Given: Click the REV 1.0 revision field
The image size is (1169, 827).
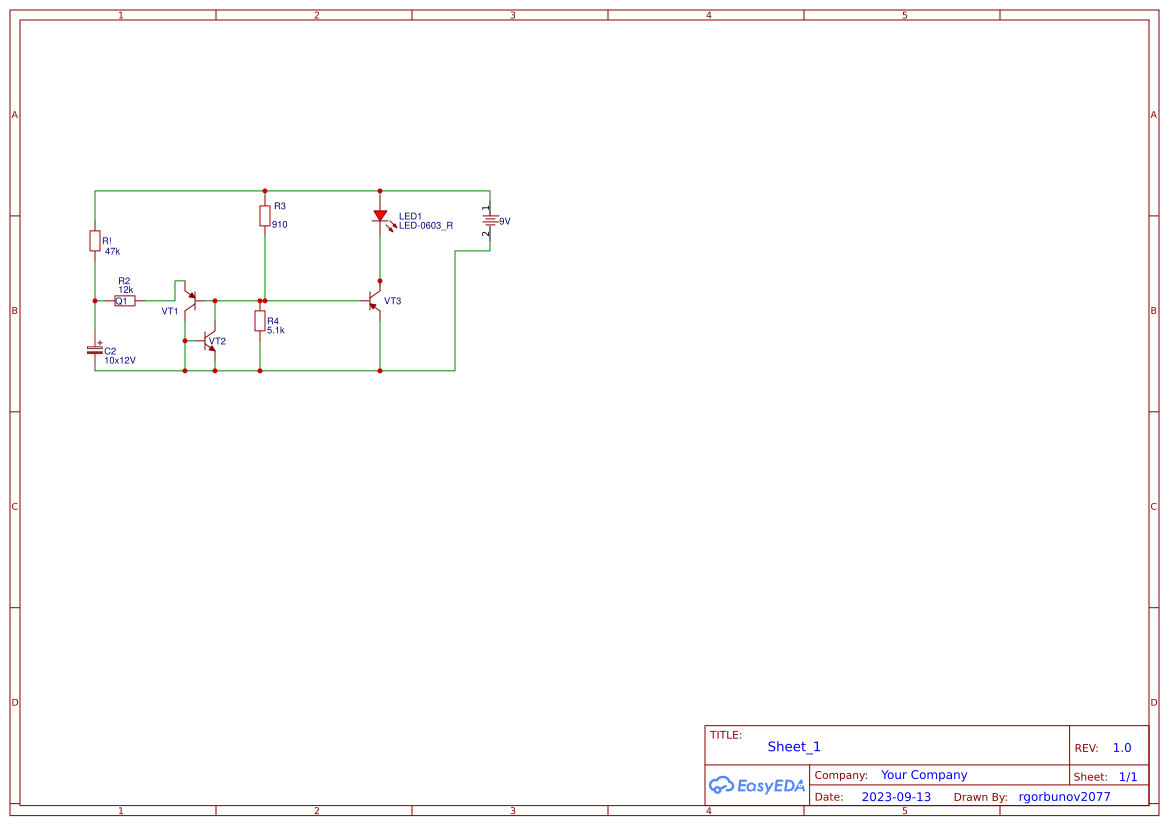Looking at the screenshot, I should pos(1120,746).
